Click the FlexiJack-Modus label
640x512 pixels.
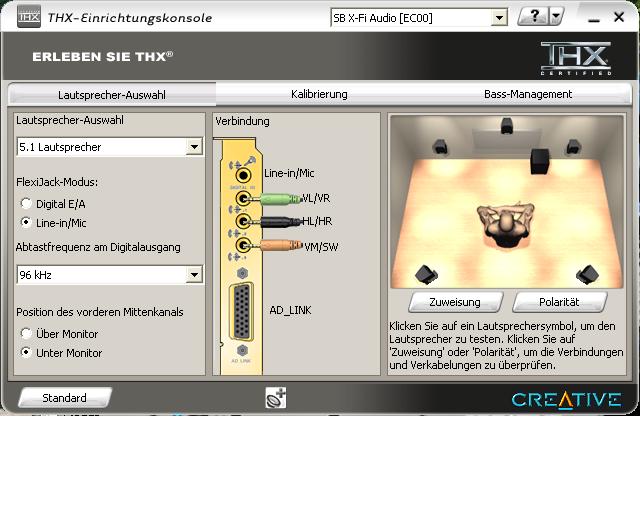tap(57, 182)
